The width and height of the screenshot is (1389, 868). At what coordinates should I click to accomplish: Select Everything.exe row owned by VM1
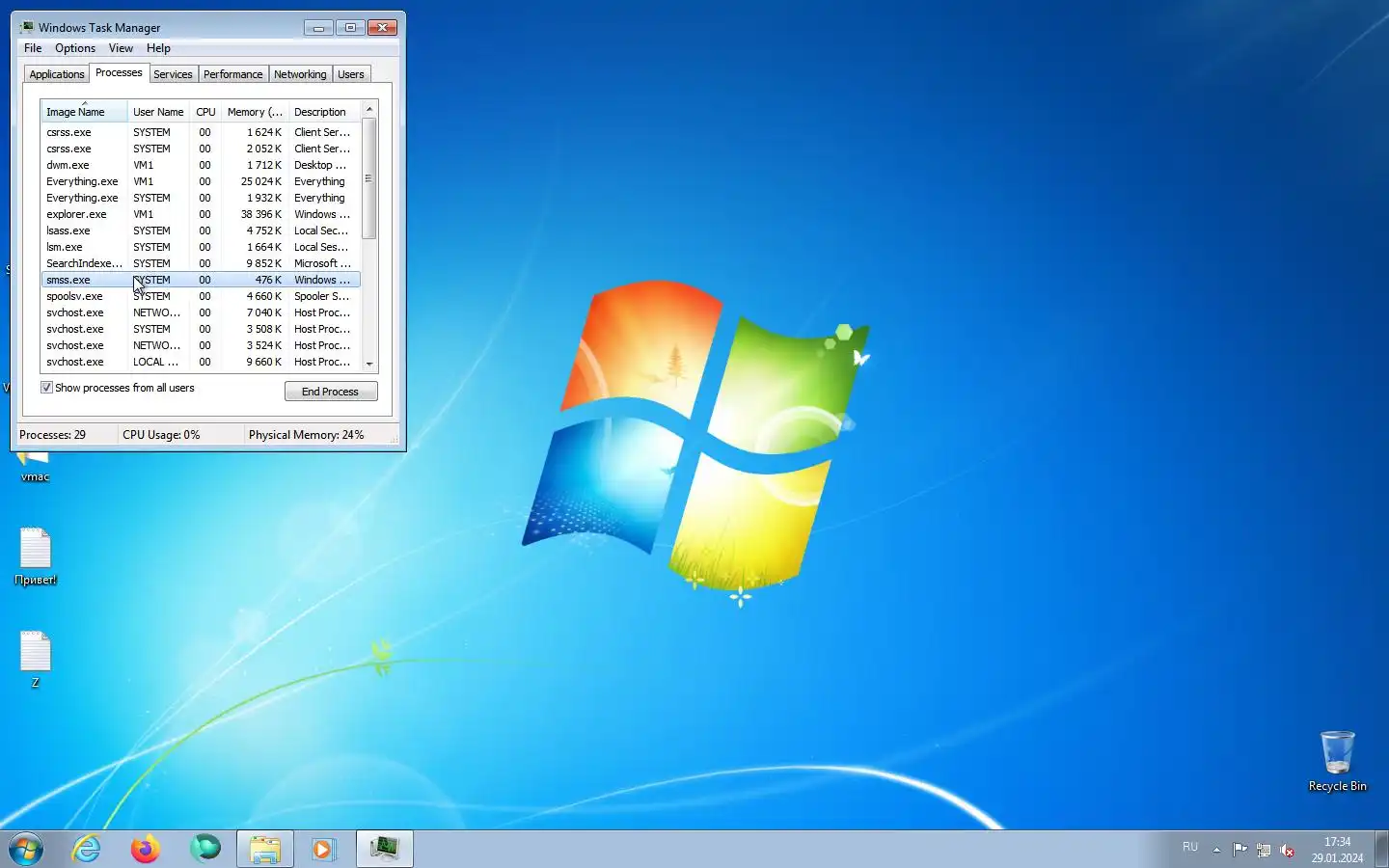click(201, 181)
